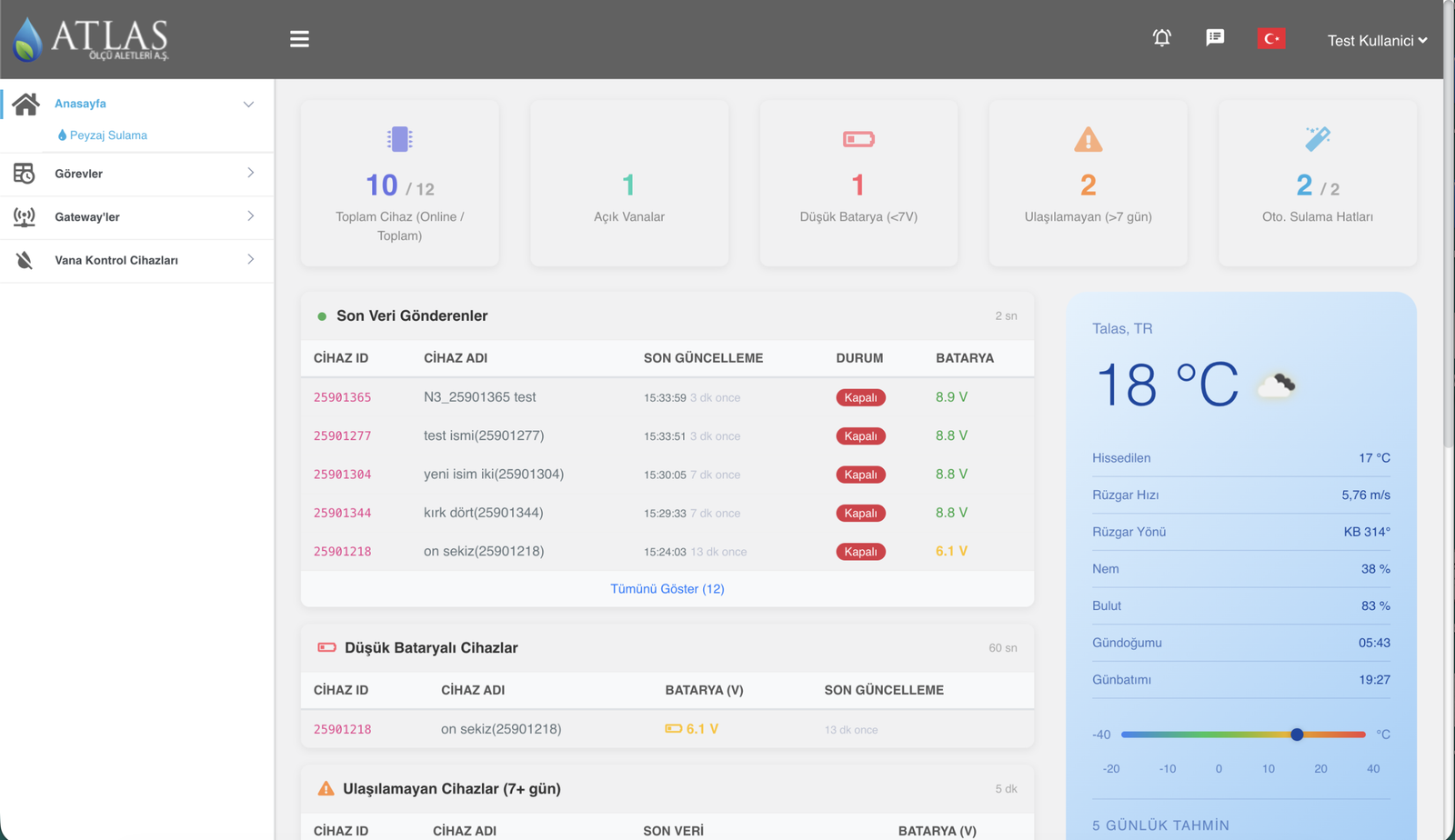Click battery icon beside 6.1 V

[673, 729]
